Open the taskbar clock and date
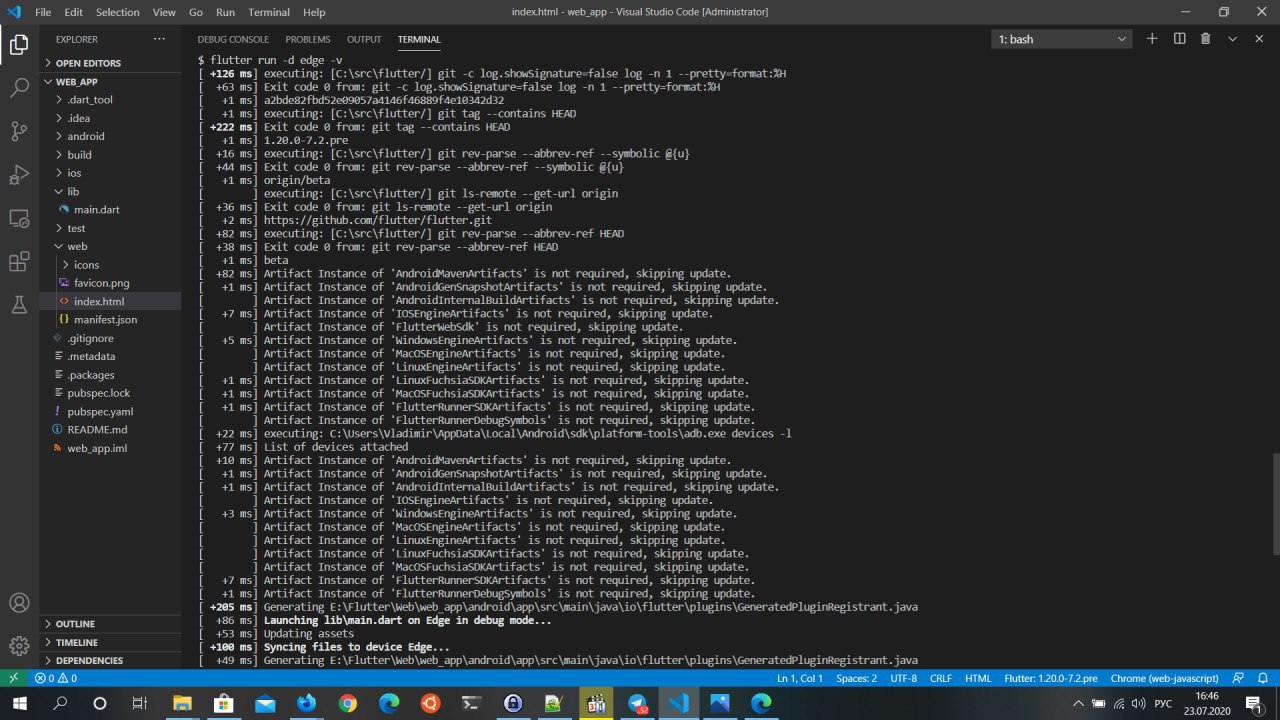The width and height of the screenshot is (1280, 720). [1206, 704]
